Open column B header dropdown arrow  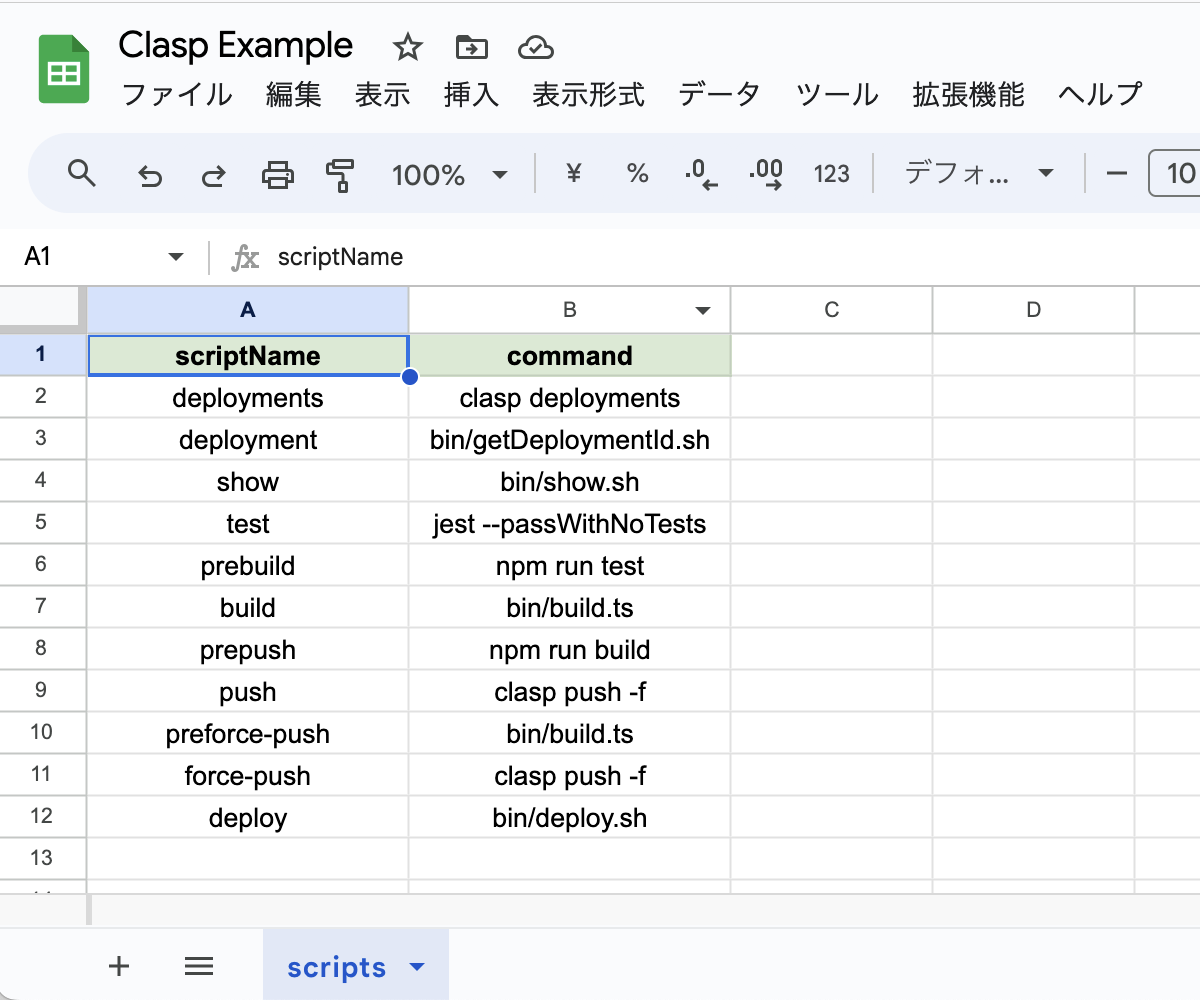pos(703,311)
